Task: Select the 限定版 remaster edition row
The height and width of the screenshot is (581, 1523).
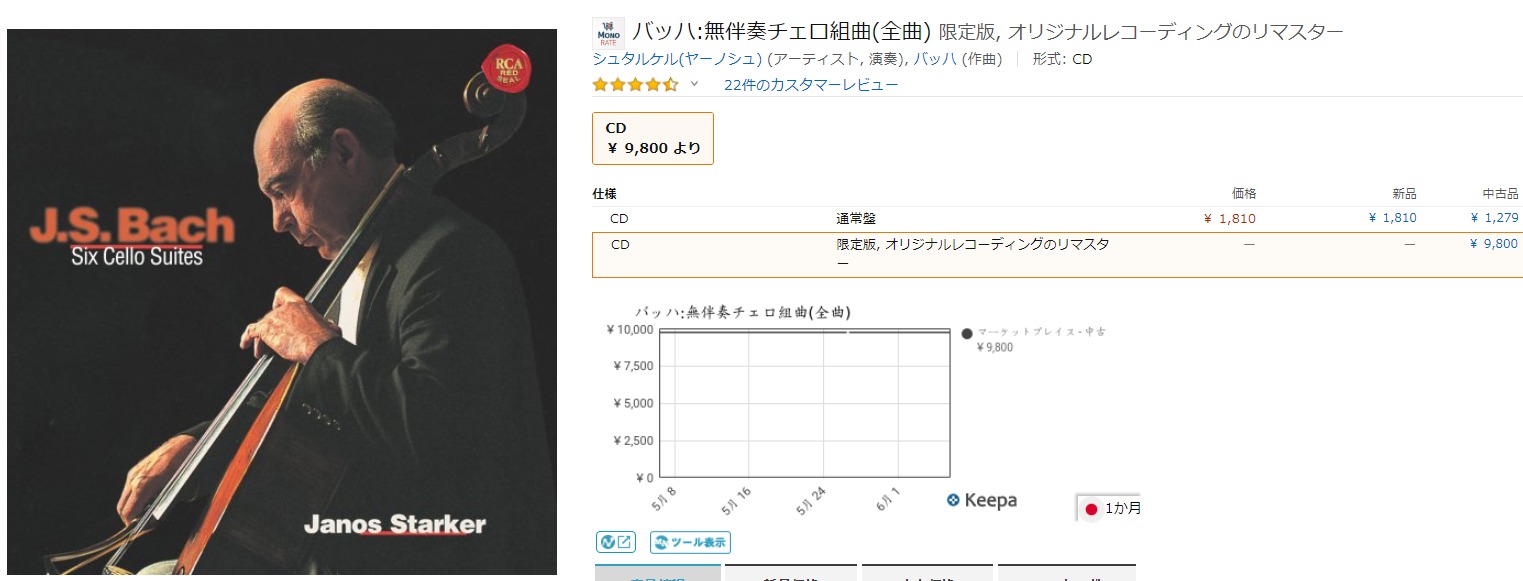Action: (x=1057, y=255)
